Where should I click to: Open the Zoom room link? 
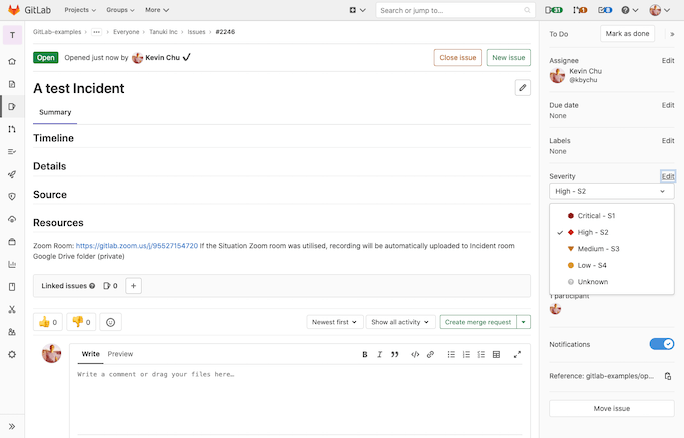click(x=136, y=245)
